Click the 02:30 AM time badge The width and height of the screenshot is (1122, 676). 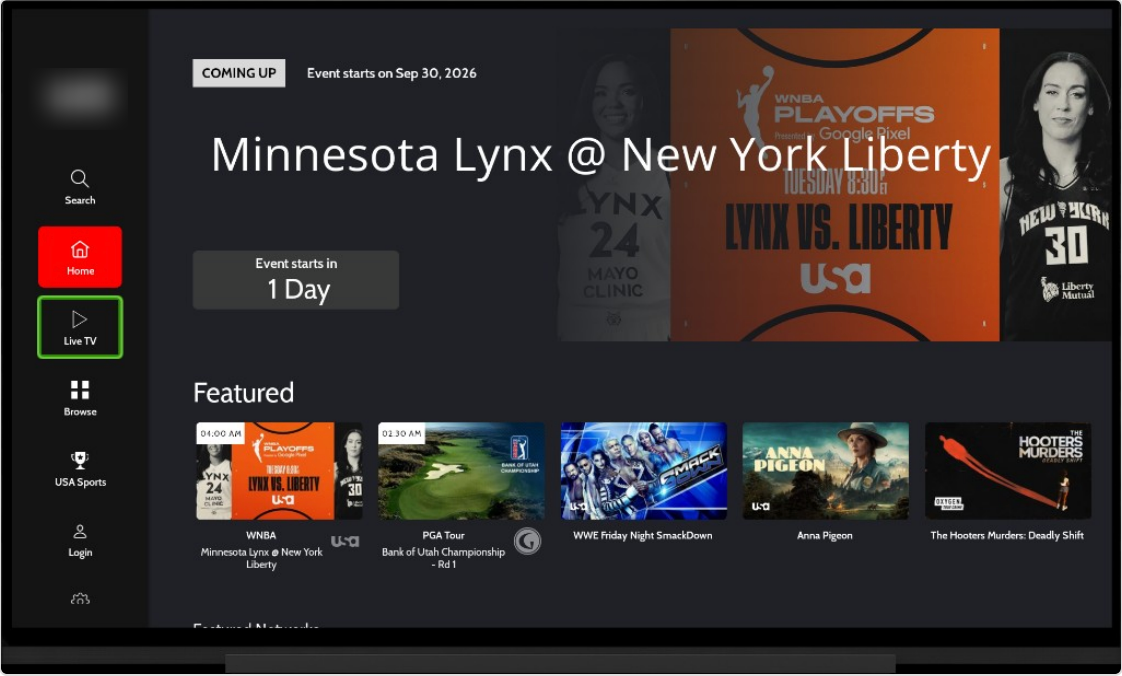pyautogui.click(x=402, y=433)
